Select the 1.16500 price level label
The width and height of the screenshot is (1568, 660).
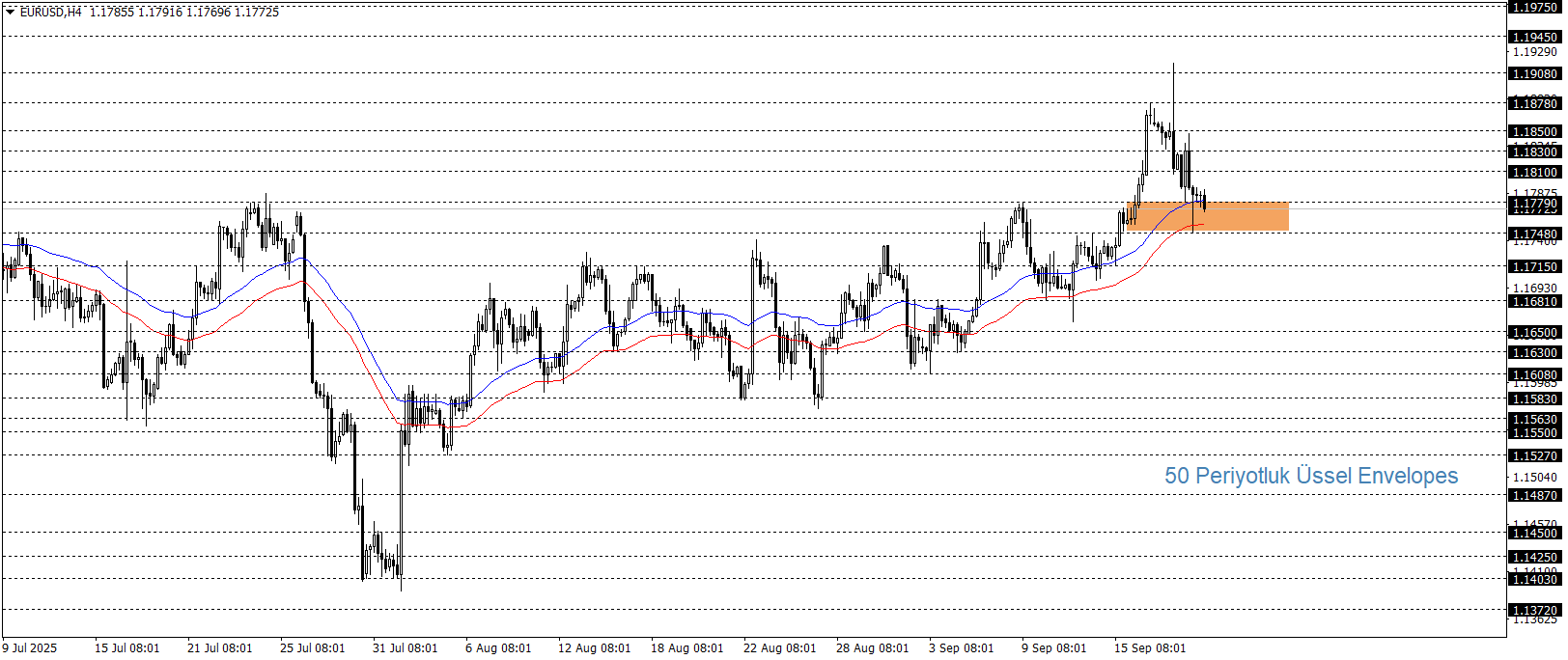1534,333
